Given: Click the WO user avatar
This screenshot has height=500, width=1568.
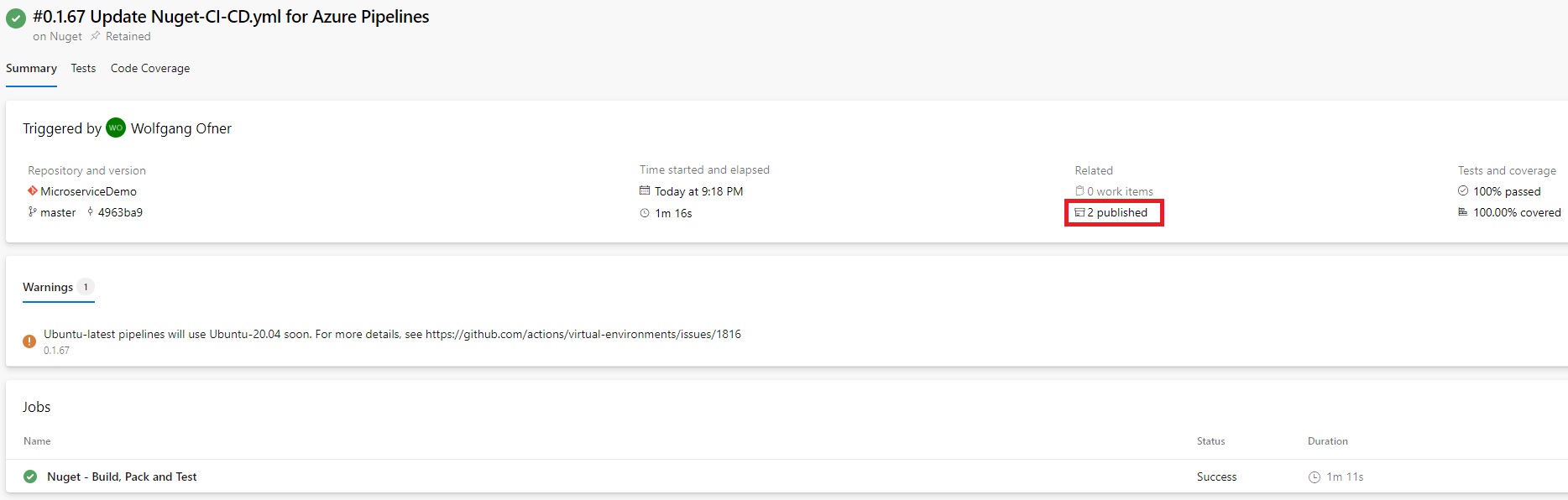Looking at the screenshot, I should pos(116,128).
